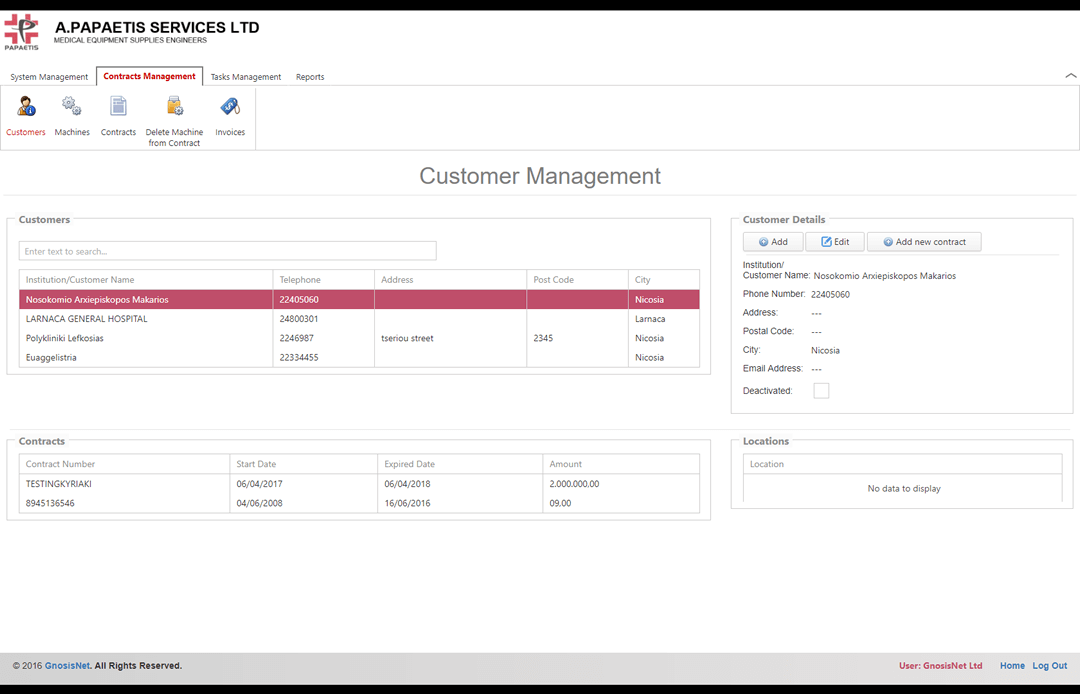Viewport: 1080px width, 694px height.
Task: Toggle the Deactivated checkbox
Action: (x=821, y=391)
